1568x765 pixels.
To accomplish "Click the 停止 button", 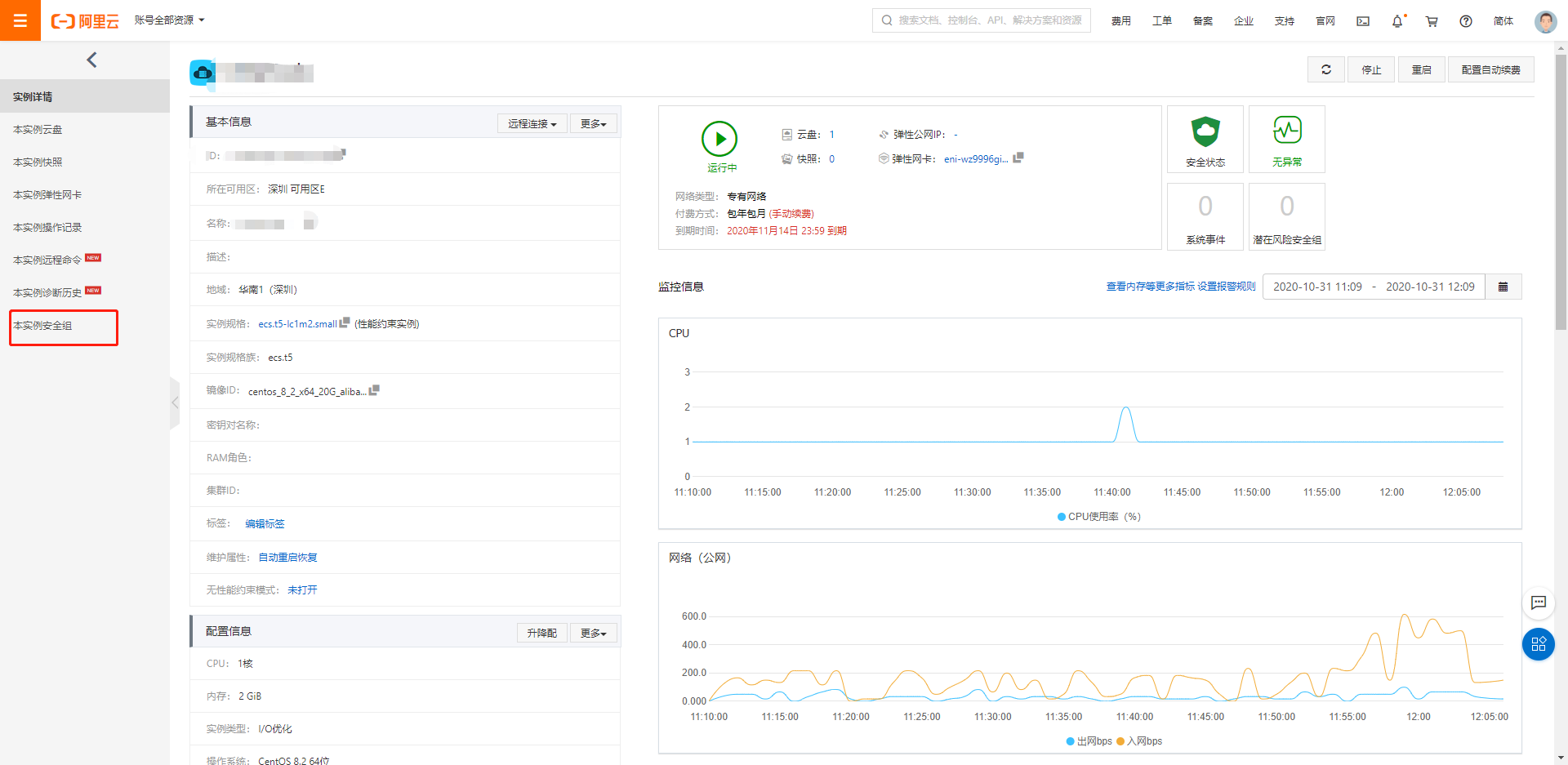I will (x=1371, y=69).
